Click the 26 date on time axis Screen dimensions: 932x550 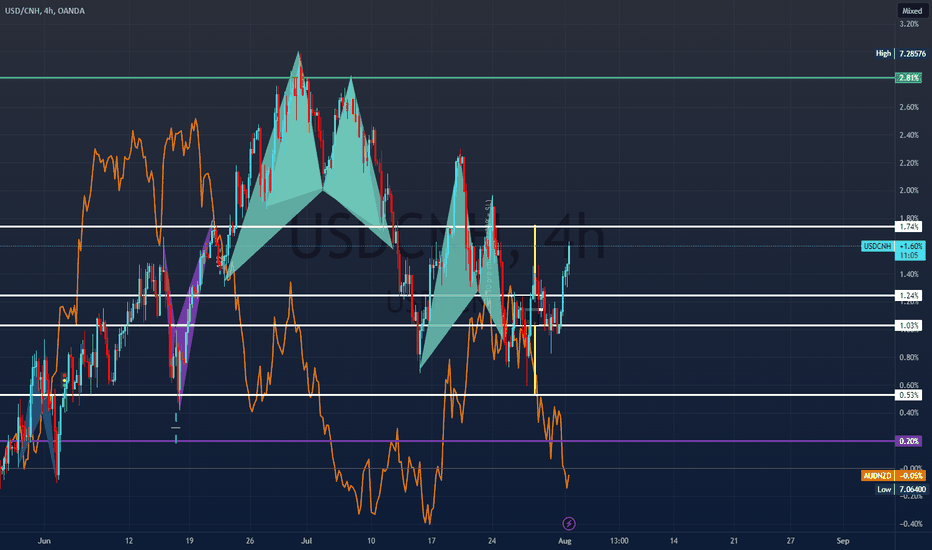point(250,541)
